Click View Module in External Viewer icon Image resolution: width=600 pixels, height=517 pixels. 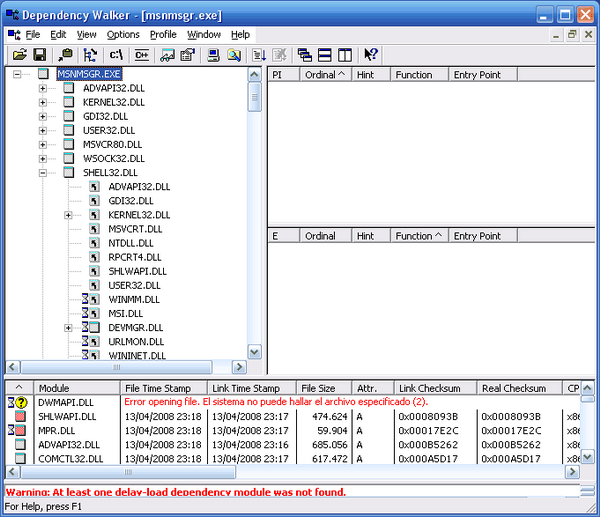[x=167, y=55]
